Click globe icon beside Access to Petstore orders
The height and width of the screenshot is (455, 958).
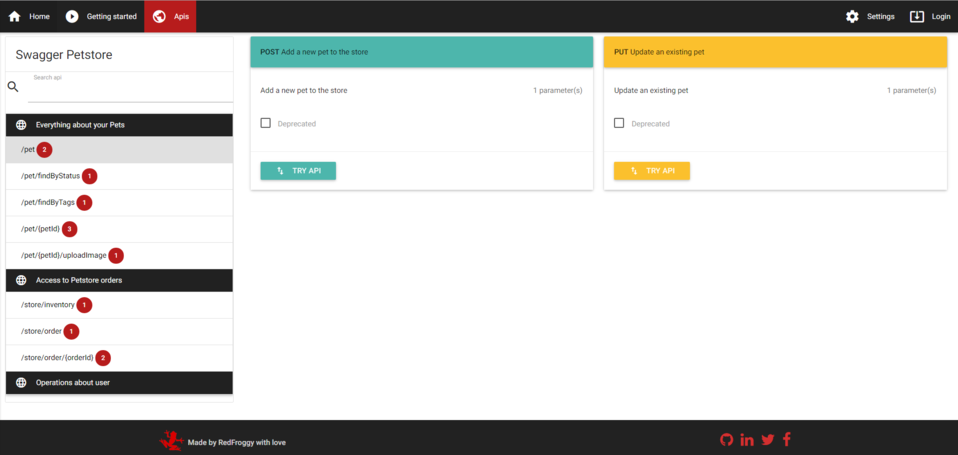point(21,280)
